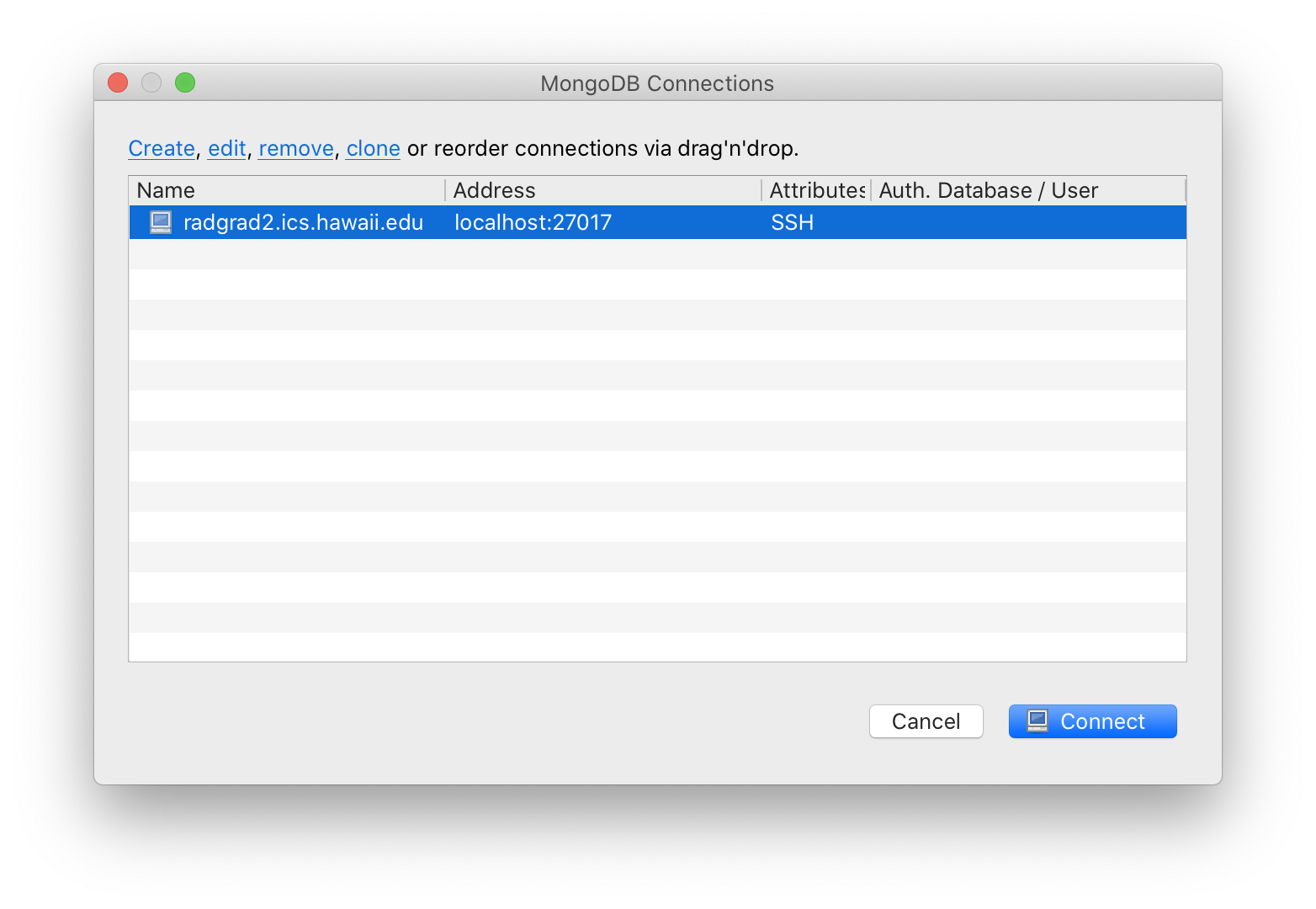
Task: Click the monitor icon on the Connect button
Action: 1037,721
